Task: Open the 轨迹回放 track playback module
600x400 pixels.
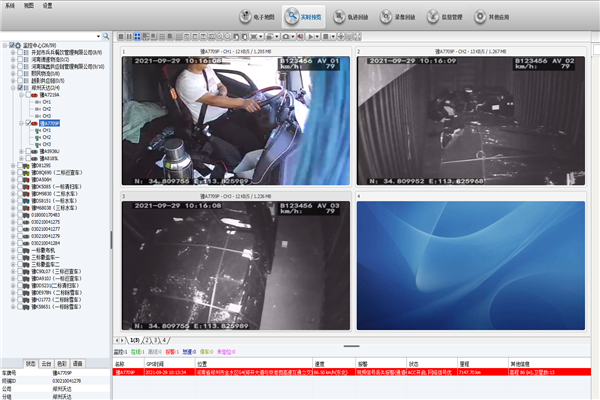Action: (354, 18)
